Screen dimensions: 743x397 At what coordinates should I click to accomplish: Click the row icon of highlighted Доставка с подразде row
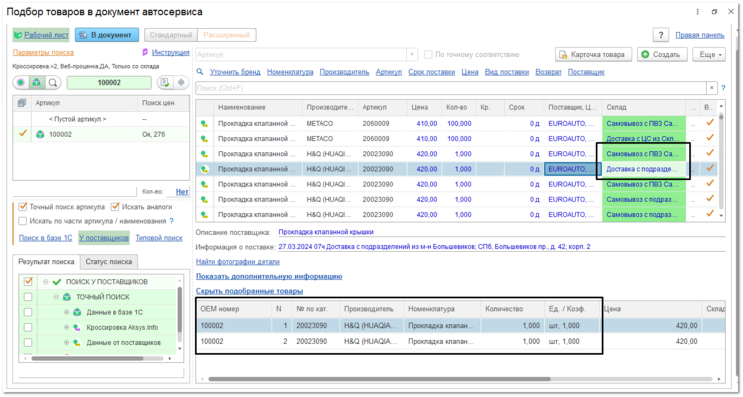(204, 169)
